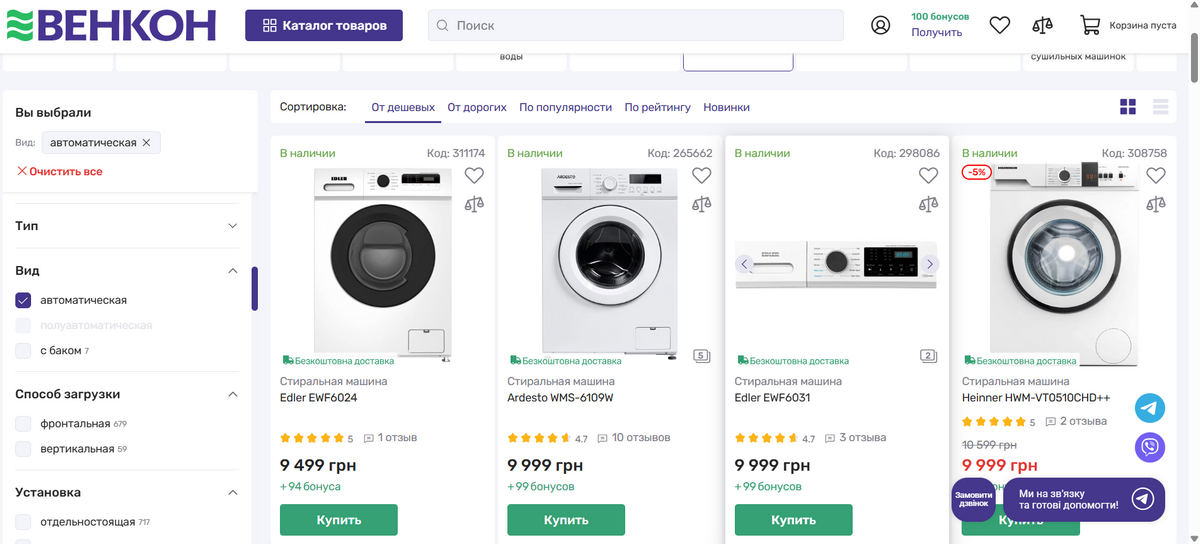Image resolution: width=1200 pixels, height=544 pixels.
Task: Add Heinner HWM-VT0510CHD++ to comparison
Action: [x=1156, y=204]
